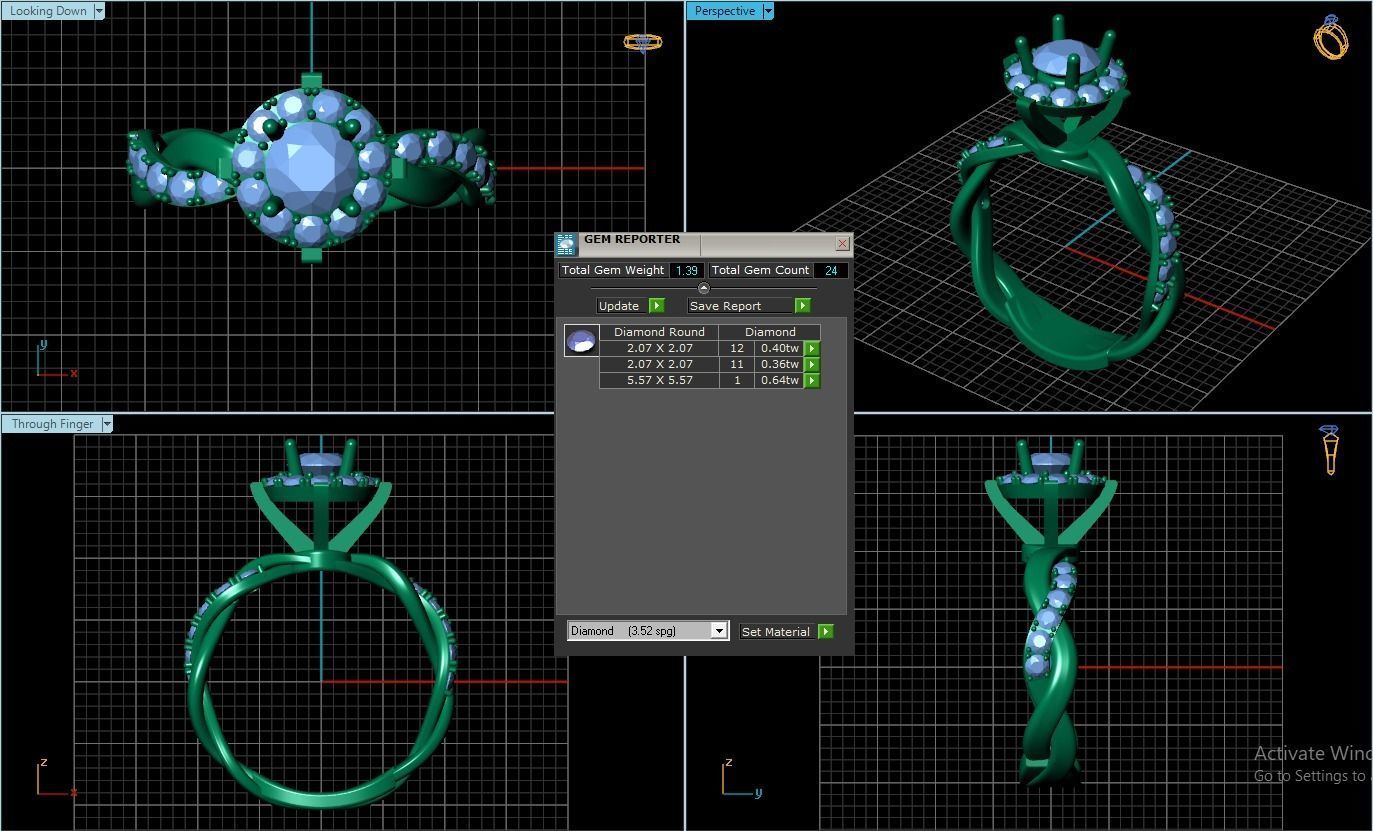
Task: Click the Total Gem Count value 24
Action: pyautogui.click(x=830, y=270)
